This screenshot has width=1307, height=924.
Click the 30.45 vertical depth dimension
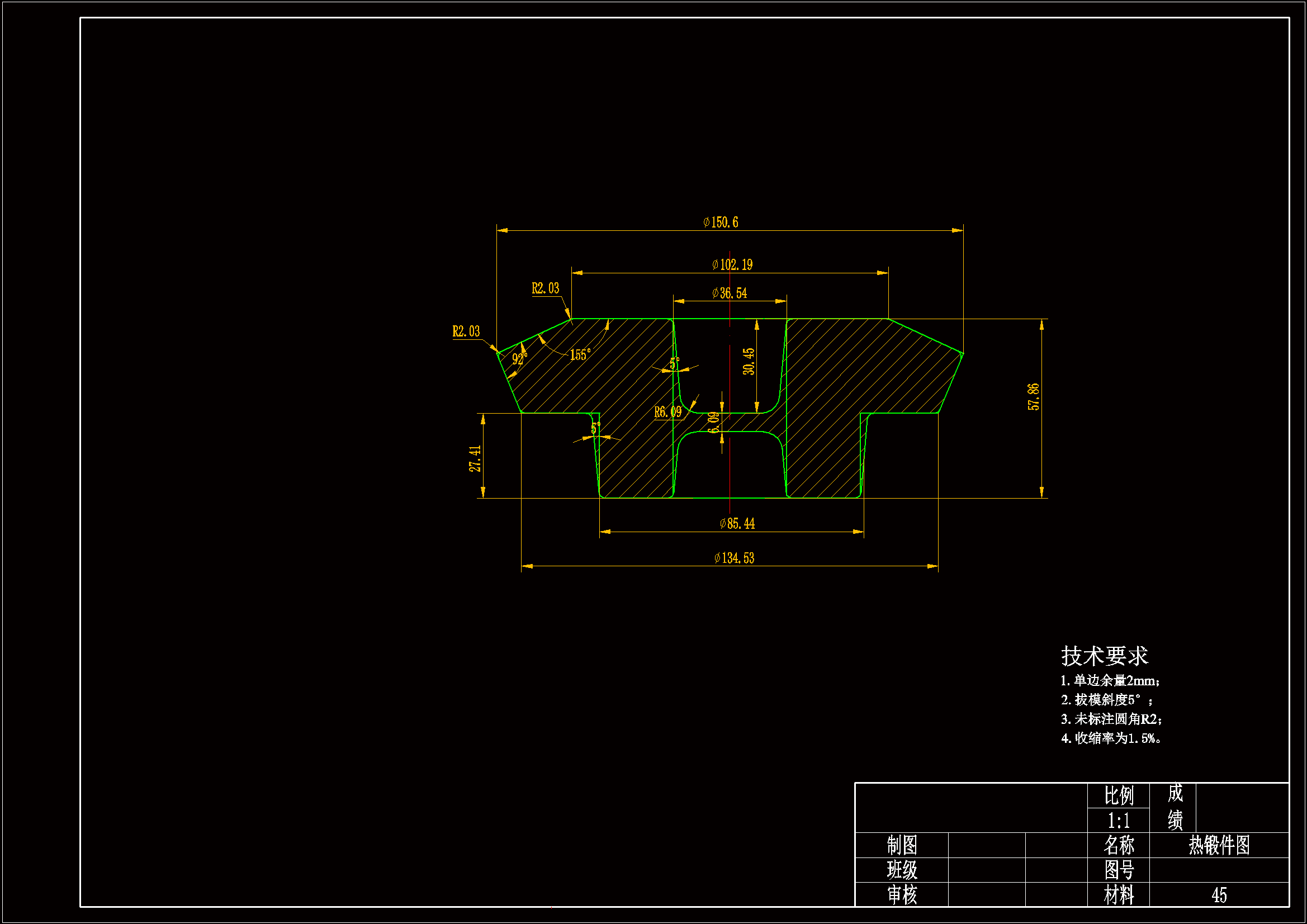749,362
